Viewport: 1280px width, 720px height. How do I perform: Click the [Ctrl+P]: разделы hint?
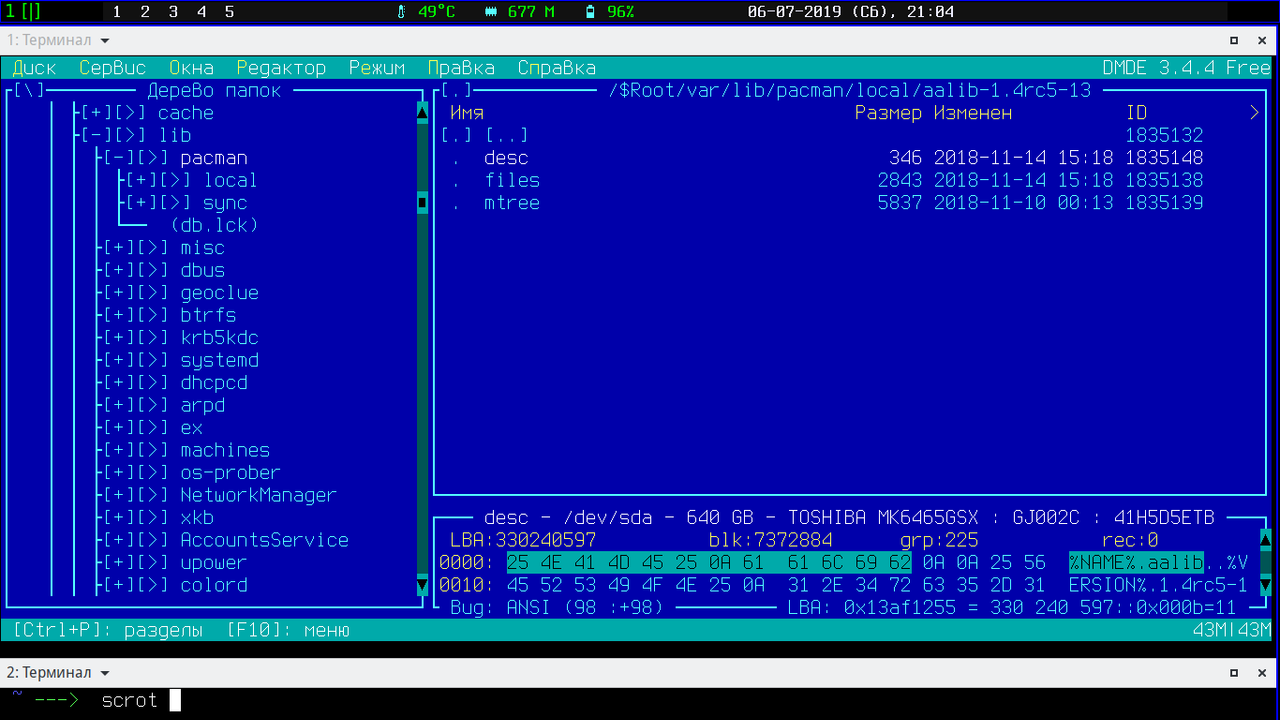pos(108,631)
